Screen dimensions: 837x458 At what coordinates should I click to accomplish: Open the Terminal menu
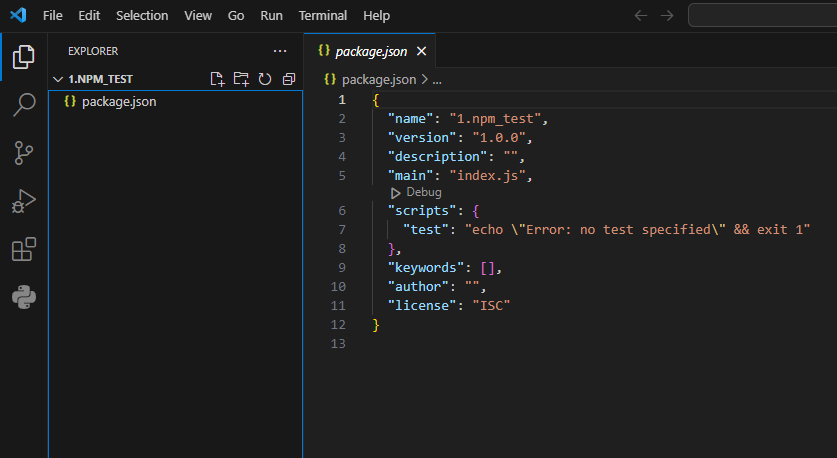coord(323,16)
